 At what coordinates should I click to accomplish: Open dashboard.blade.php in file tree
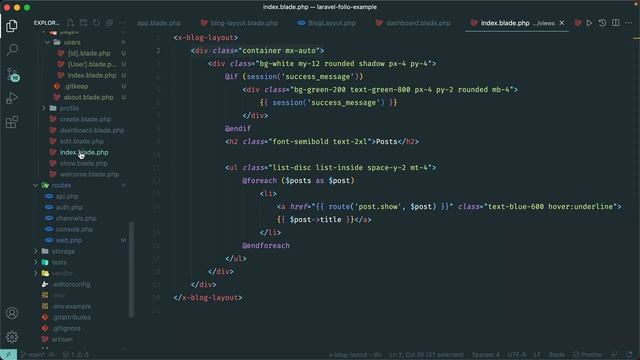click(x=92, y=130)
